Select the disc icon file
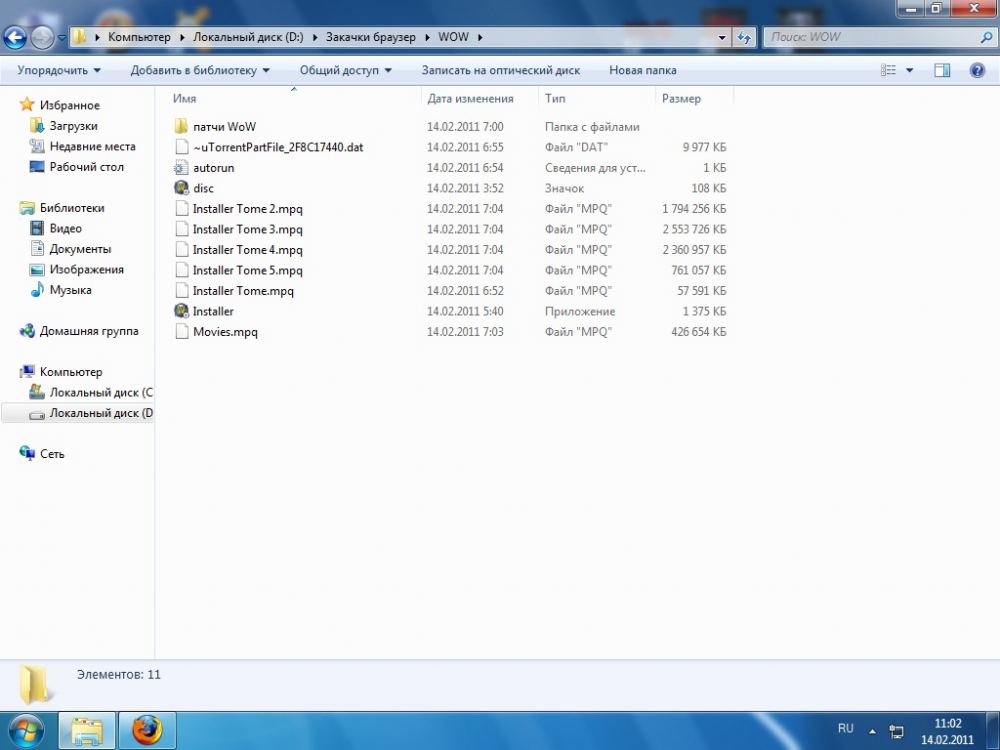The width and height of the screenshot is (1000, 750). pyautogui.click(x=181, y=188)
